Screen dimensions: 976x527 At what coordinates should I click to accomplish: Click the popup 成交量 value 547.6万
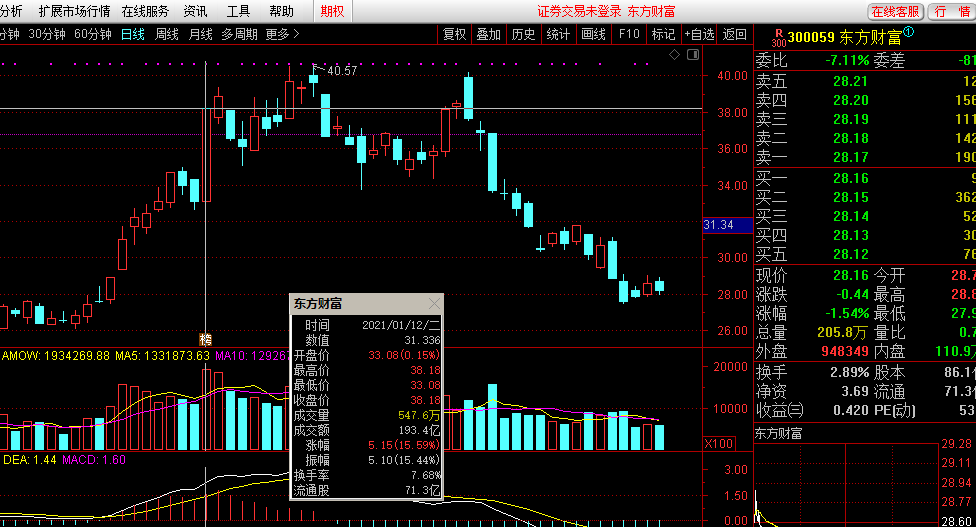pyautogui.click(x=419, y=415)
